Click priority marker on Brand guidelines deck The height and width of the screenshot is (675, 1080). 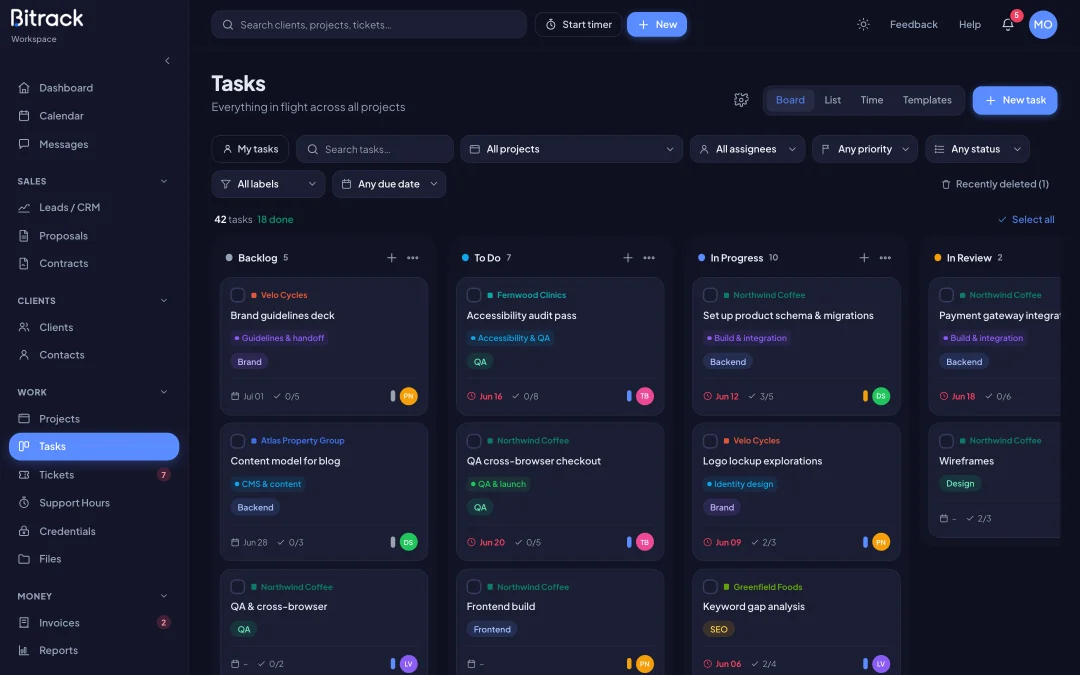(x=393, y=396)
